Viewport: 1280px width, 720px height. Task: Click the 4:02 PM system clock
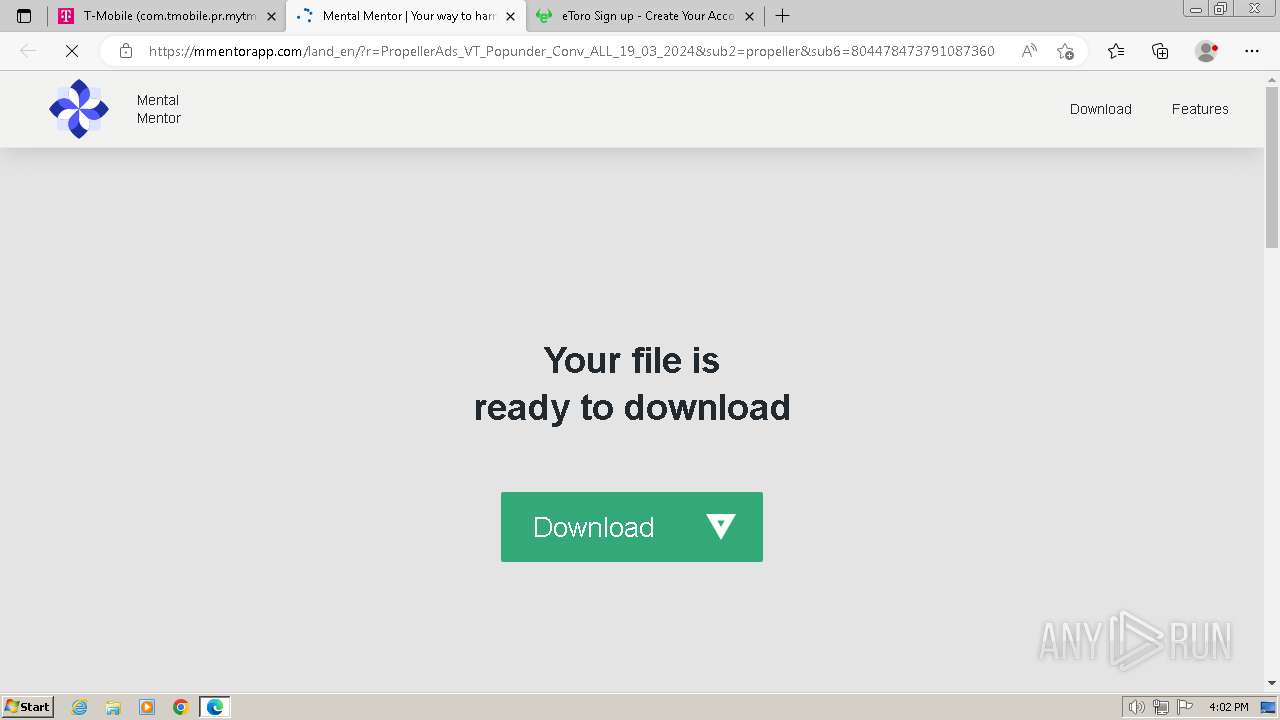pos(1228,707)
